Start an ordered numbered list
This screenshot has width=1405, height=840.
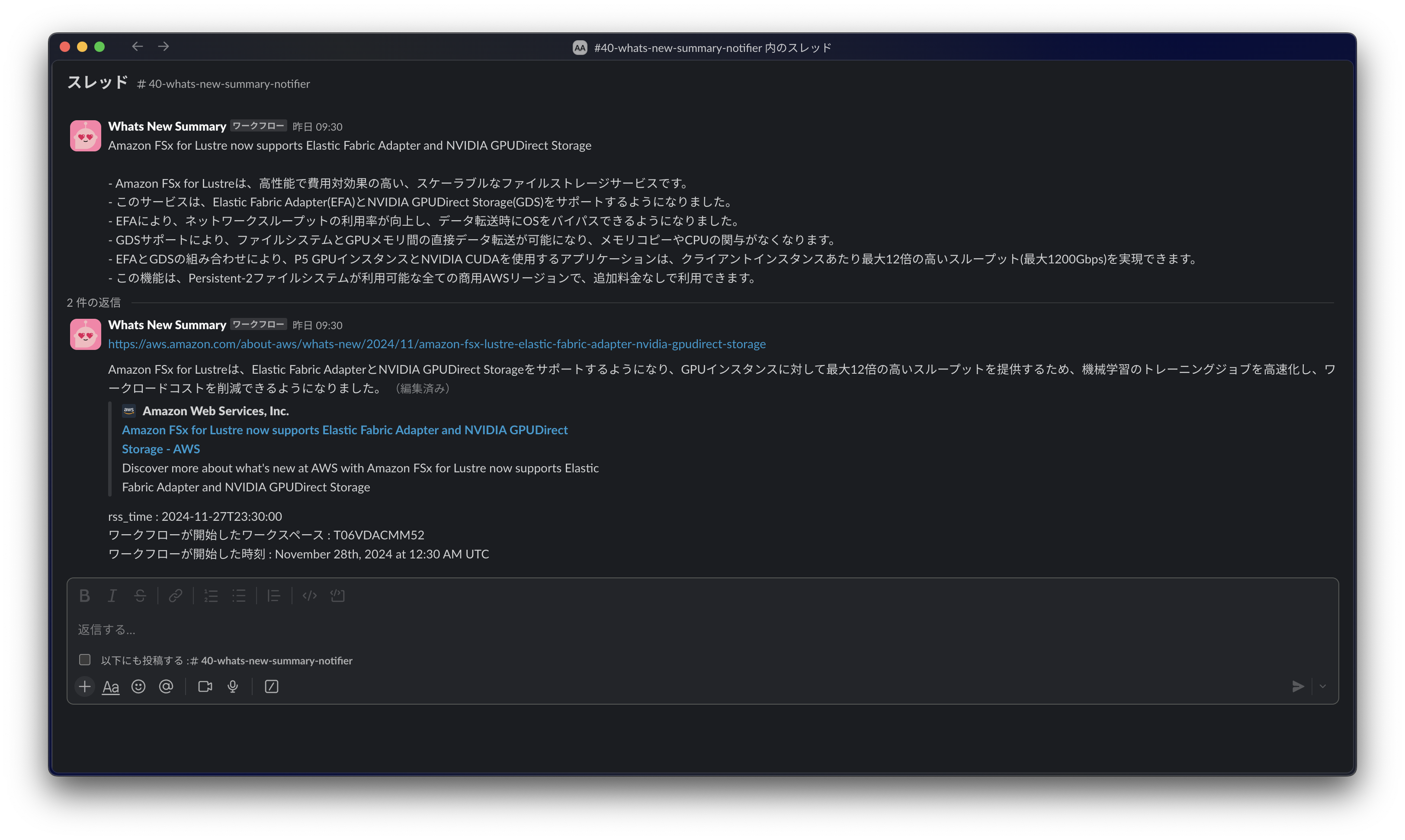[x=211, y=596]
